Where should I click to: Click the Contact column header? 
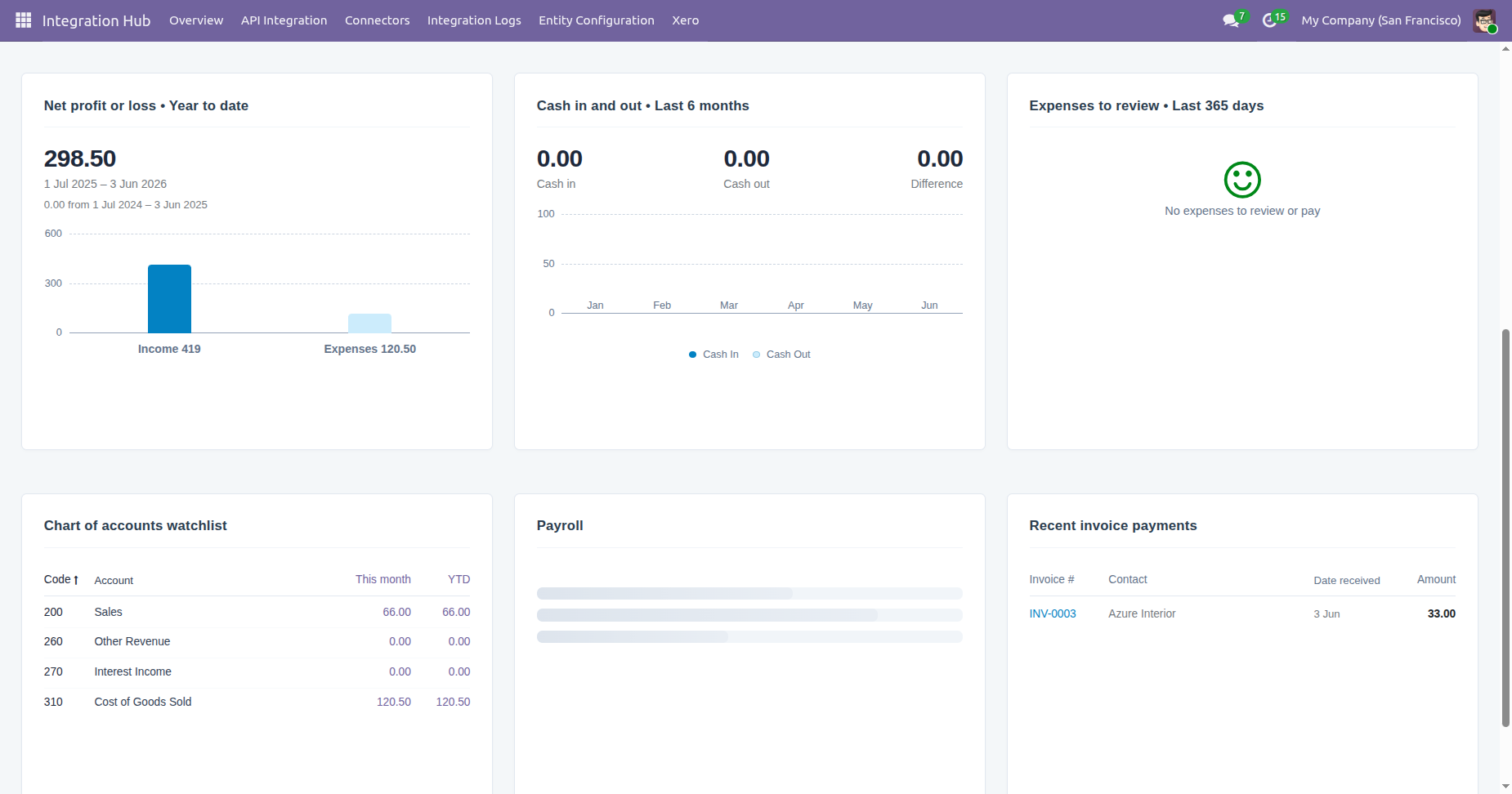(1127, 579)
